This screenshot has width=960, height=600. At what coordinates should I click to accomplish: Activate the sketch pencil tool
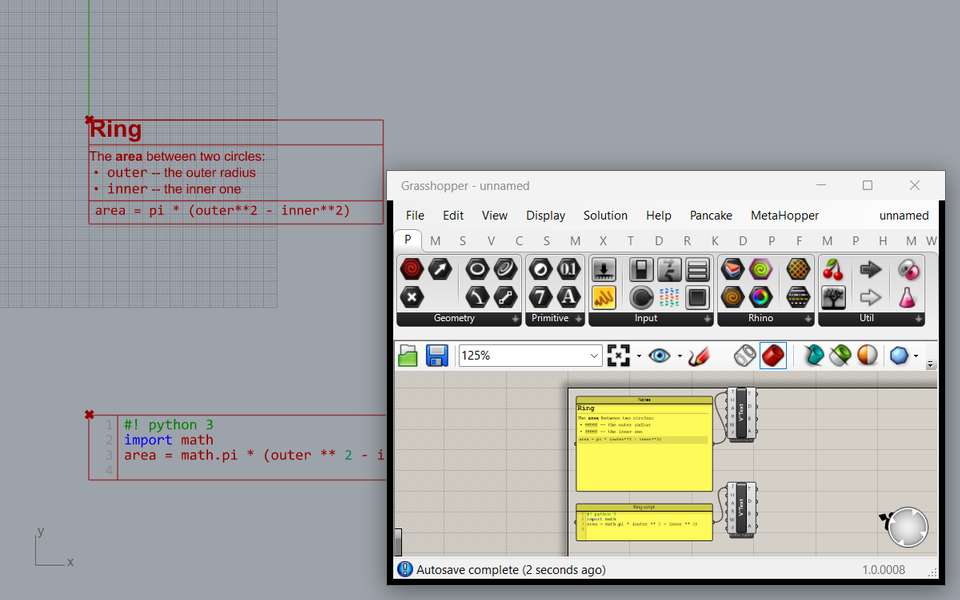pyautogui.click(x=699, y=356)
